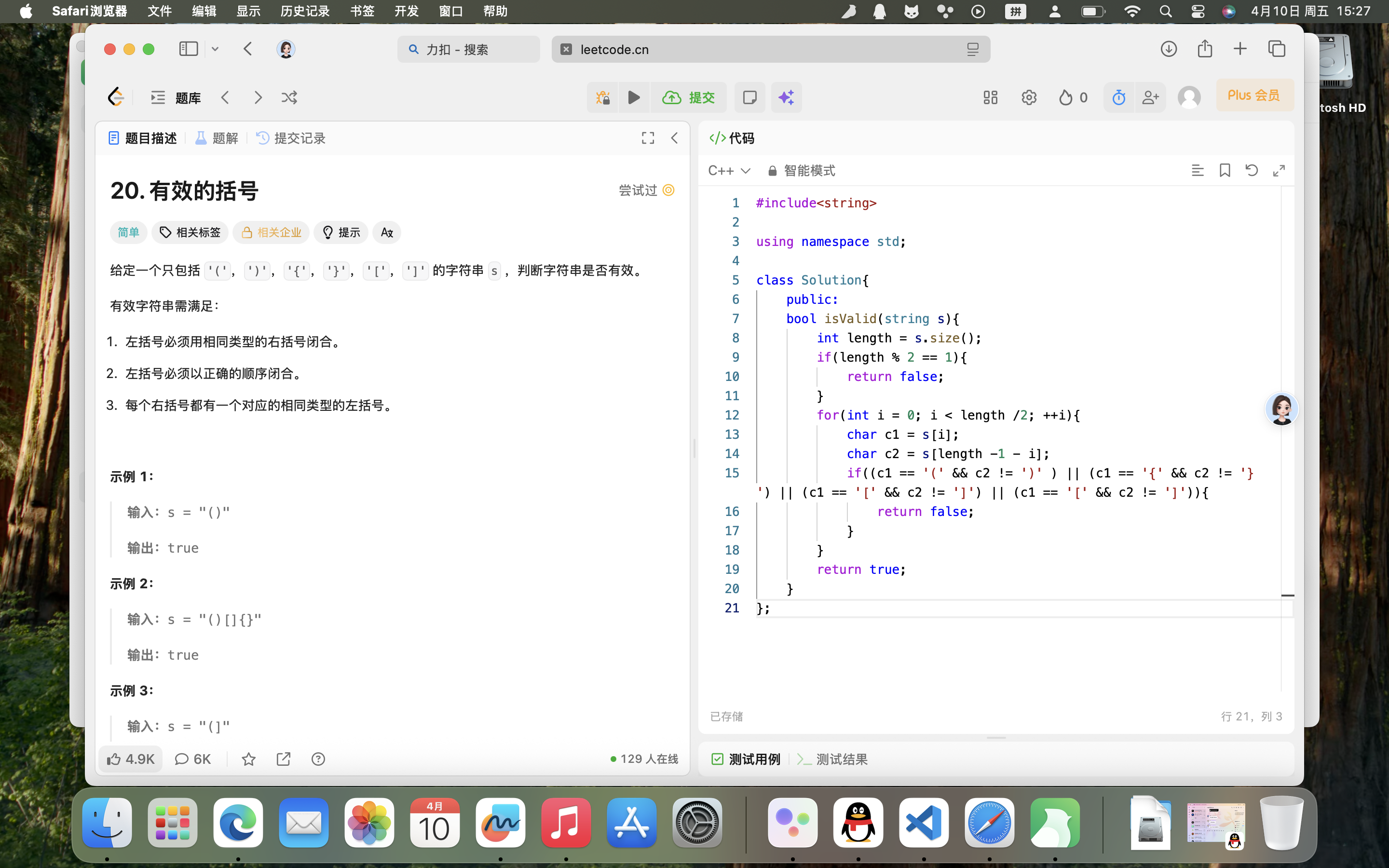Reset code with the undo arrow icon
The width and height of the screenshot is (1389, 868).
pyautogui.click(x=1252, y=171)
